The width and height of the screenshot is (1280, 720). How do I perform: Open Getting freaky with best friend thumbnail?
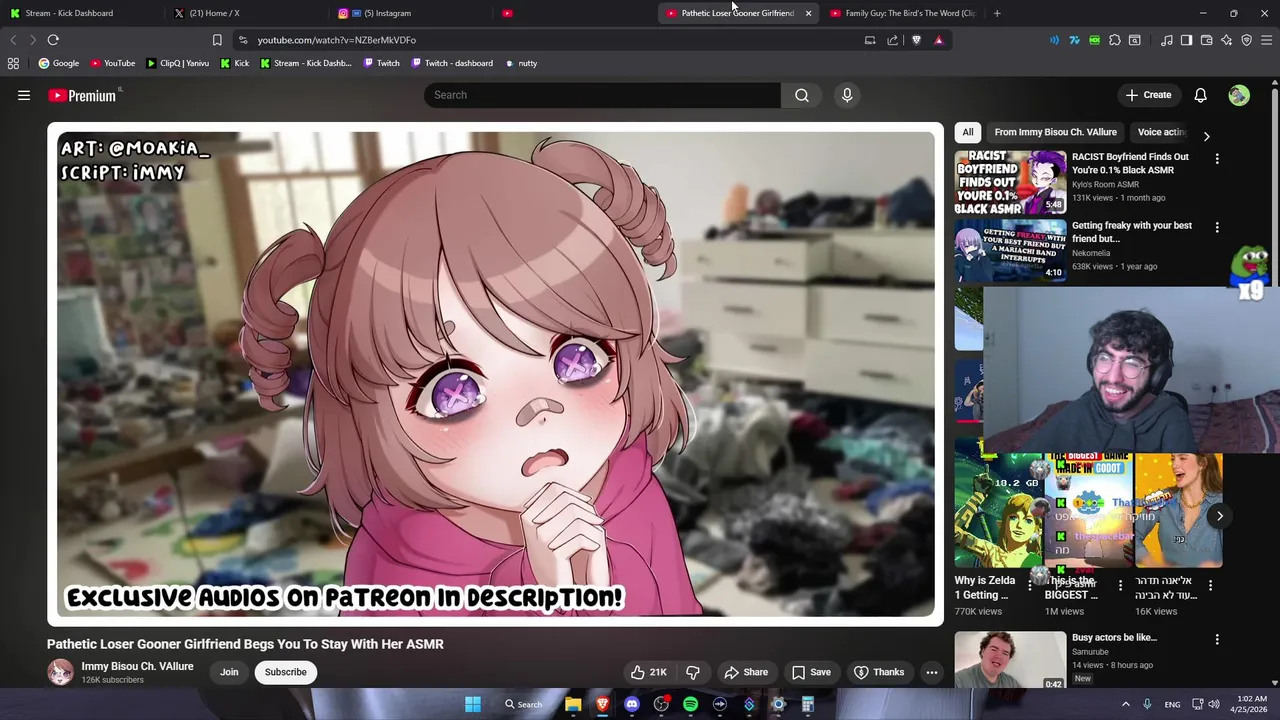(x=1010, y=251)
